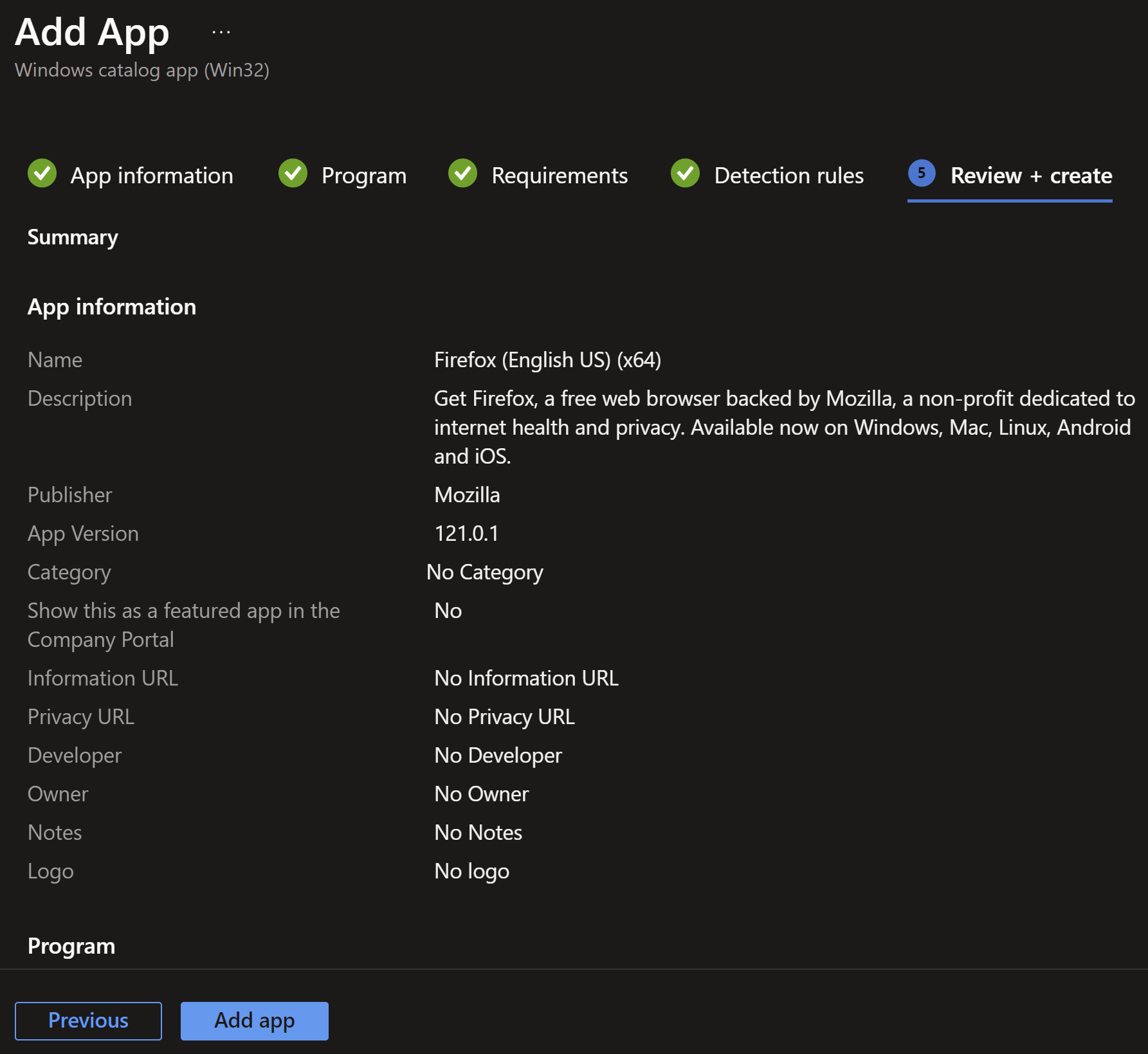Click the Add app button
Screen dimensions: 1148x1054
pos(255,1021)
